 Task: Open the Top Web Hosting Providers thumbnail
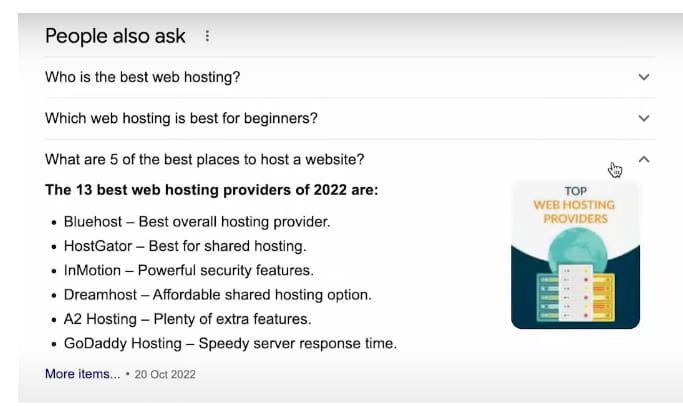click(x=575, y=254)
